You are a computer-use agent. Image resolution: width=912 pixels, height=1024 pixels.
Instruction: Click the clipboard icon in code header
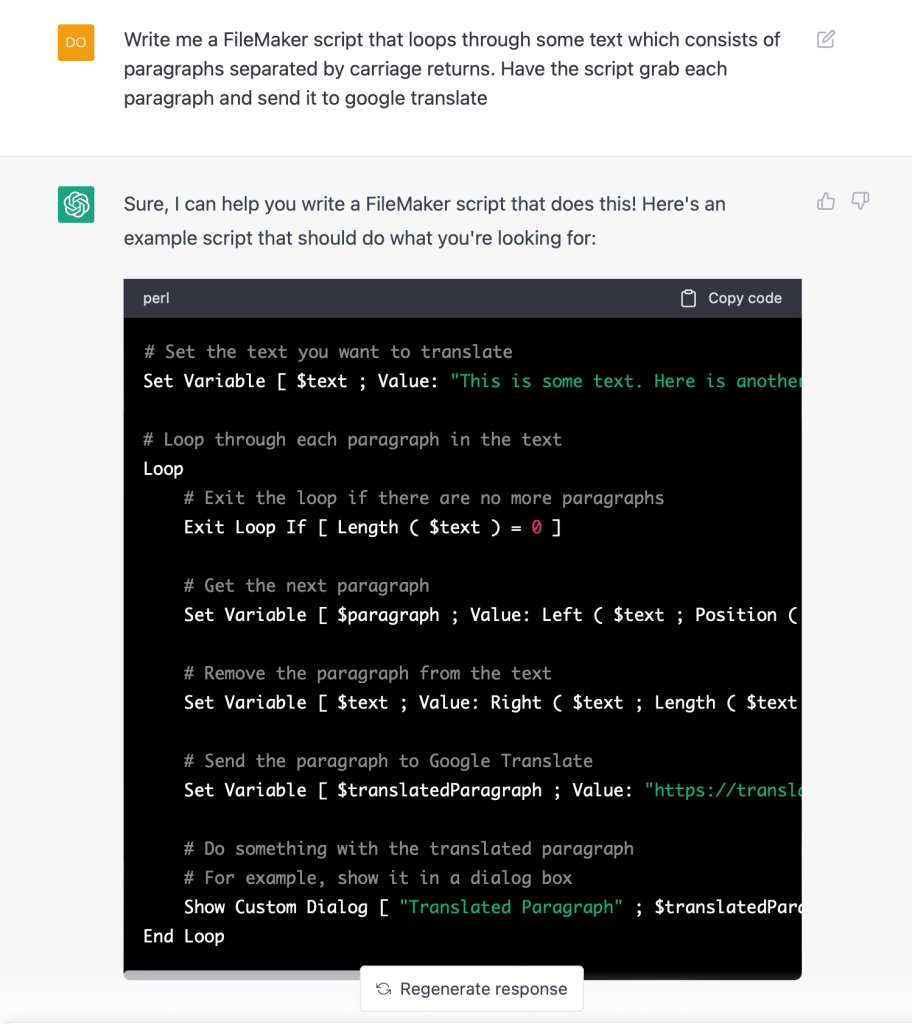point(688,298)
